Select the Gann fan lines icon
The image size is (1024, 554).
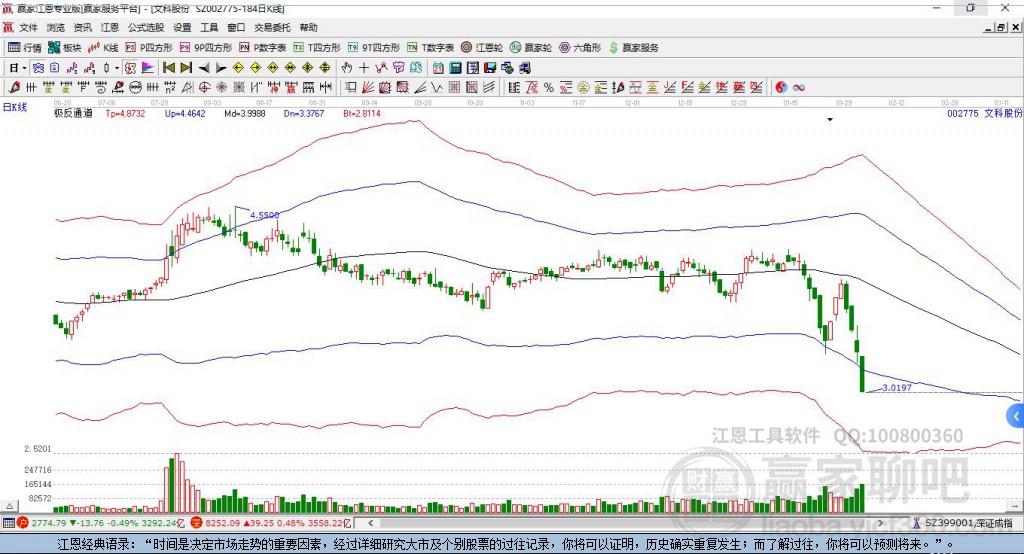coord(368,88)
